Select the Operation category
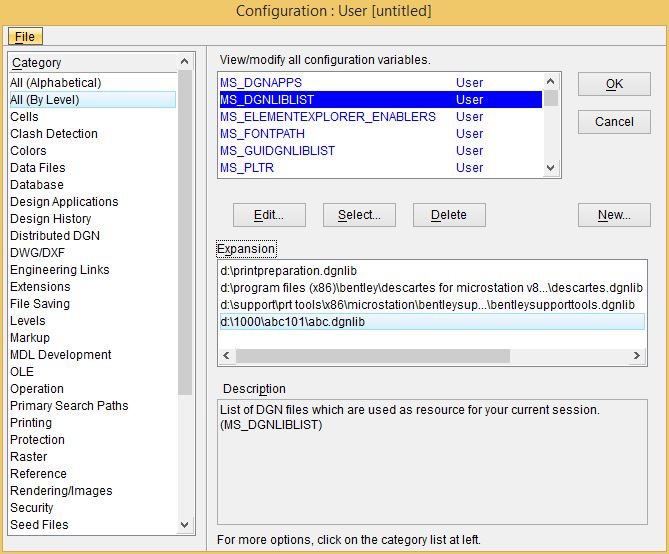The height and width of the screenshot is (554, 669). coord(92,389)
